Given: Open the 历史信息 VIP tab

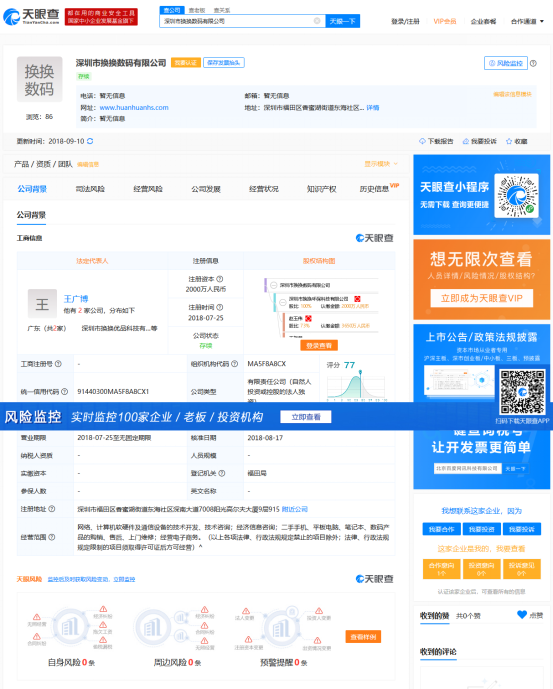Looking at the screenshot, I should click(379, 188).
